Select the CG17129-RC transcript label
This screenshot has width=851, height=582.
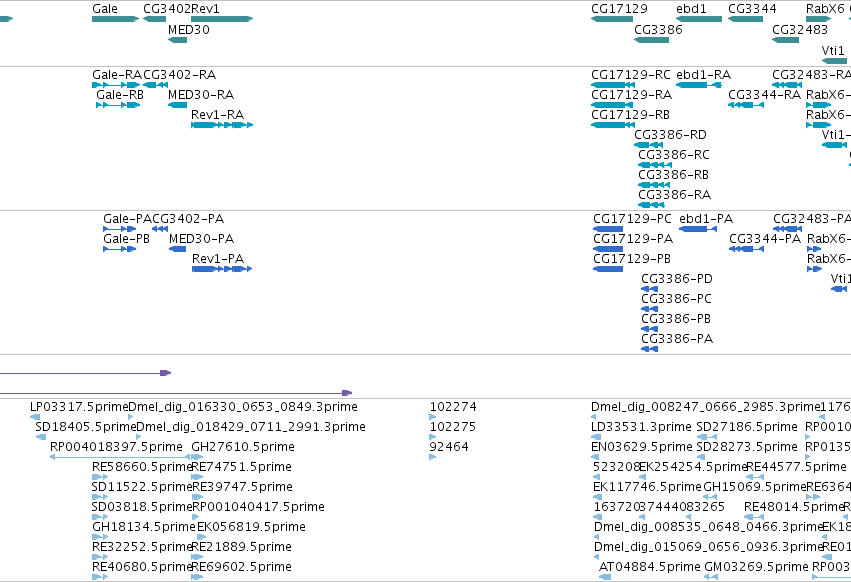pos(631,74)
